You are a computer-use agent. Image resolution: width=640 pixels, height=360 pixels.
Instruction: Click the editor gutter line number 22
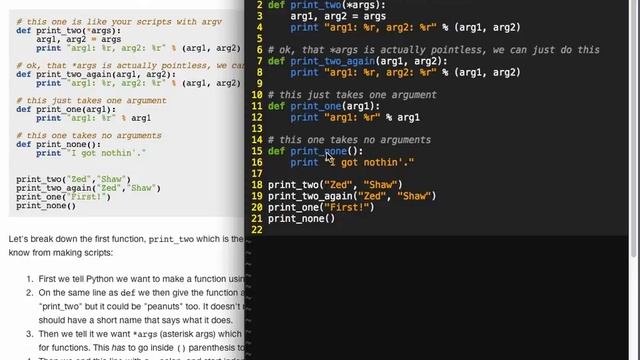click(x=257, y=230)
